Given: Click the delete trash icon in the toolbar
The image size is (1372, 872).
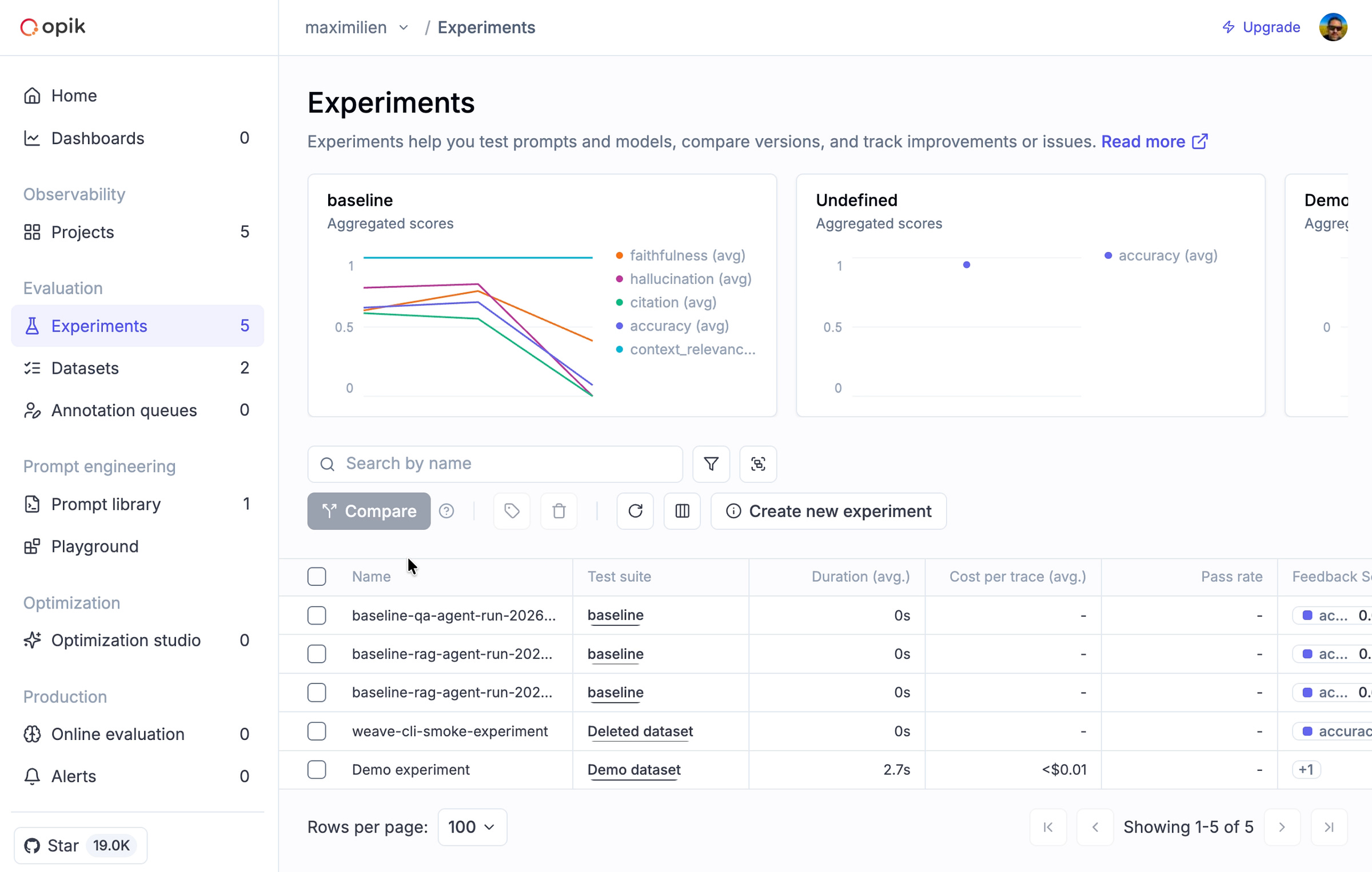Looking at the screenshot, I should pos(559,511).
